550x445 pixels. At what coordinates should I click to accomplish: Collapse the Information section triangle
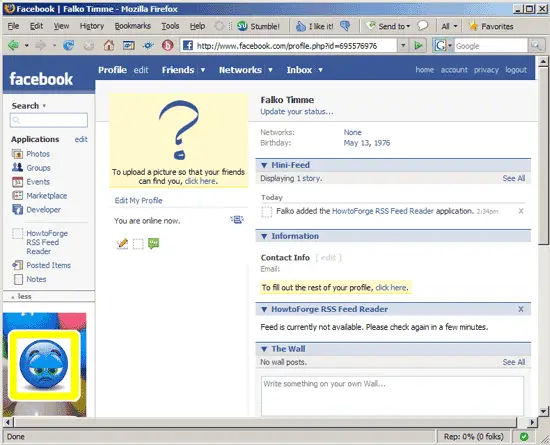coord(264,236)
